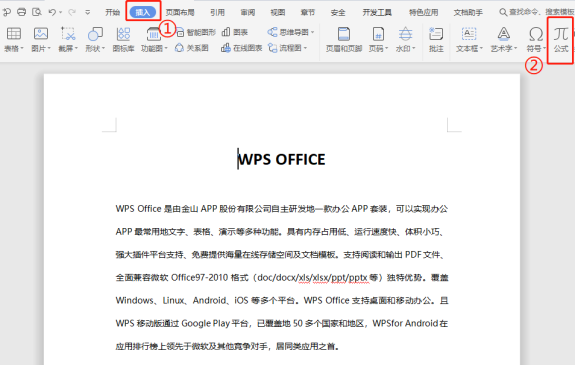Open the 图标库 icon library
The width and height of the screenshot is (576, 365).
point(123,39)
